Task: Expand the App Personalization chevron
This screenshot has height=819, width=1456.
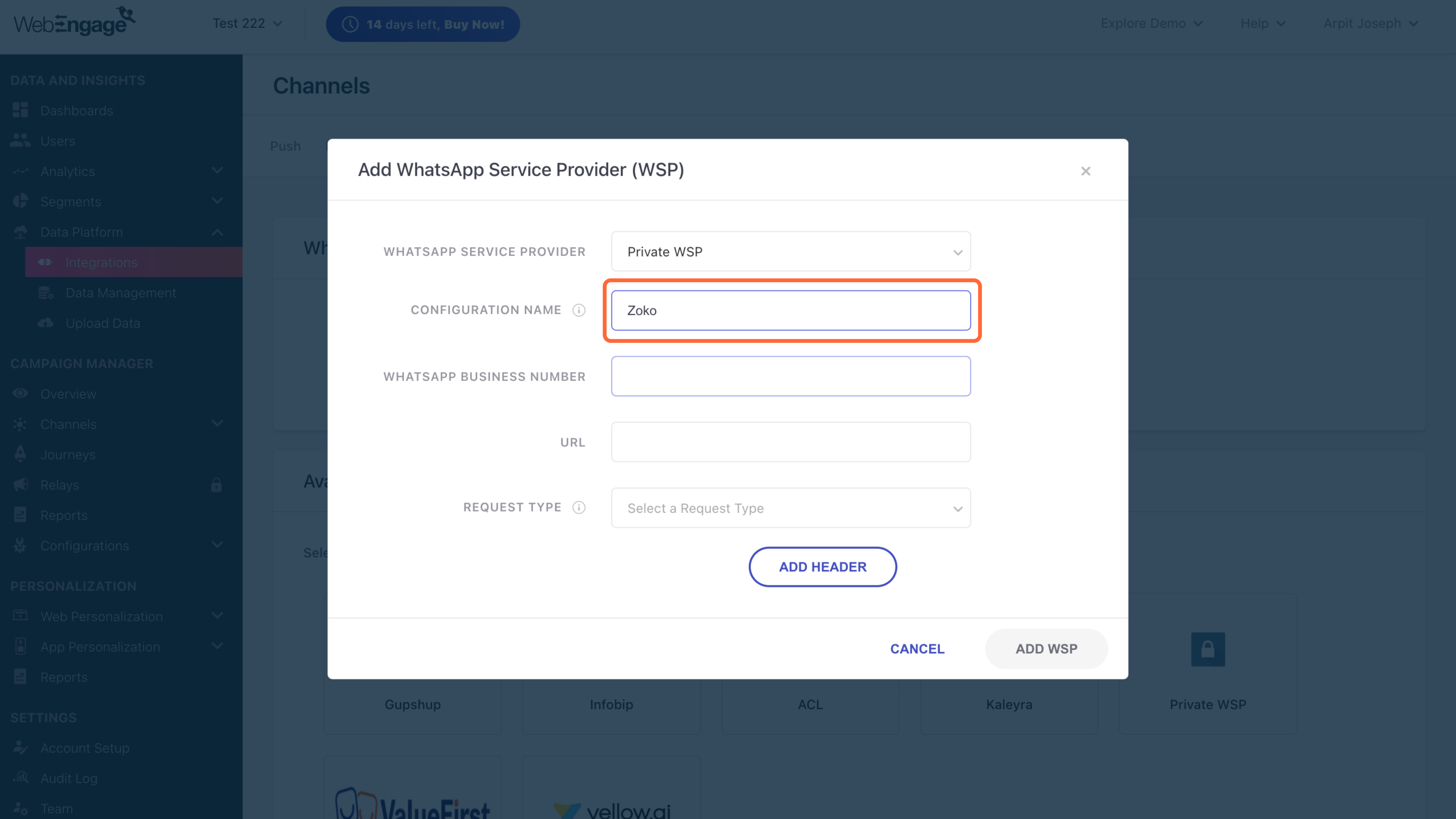Action: [x=217, y=646]
